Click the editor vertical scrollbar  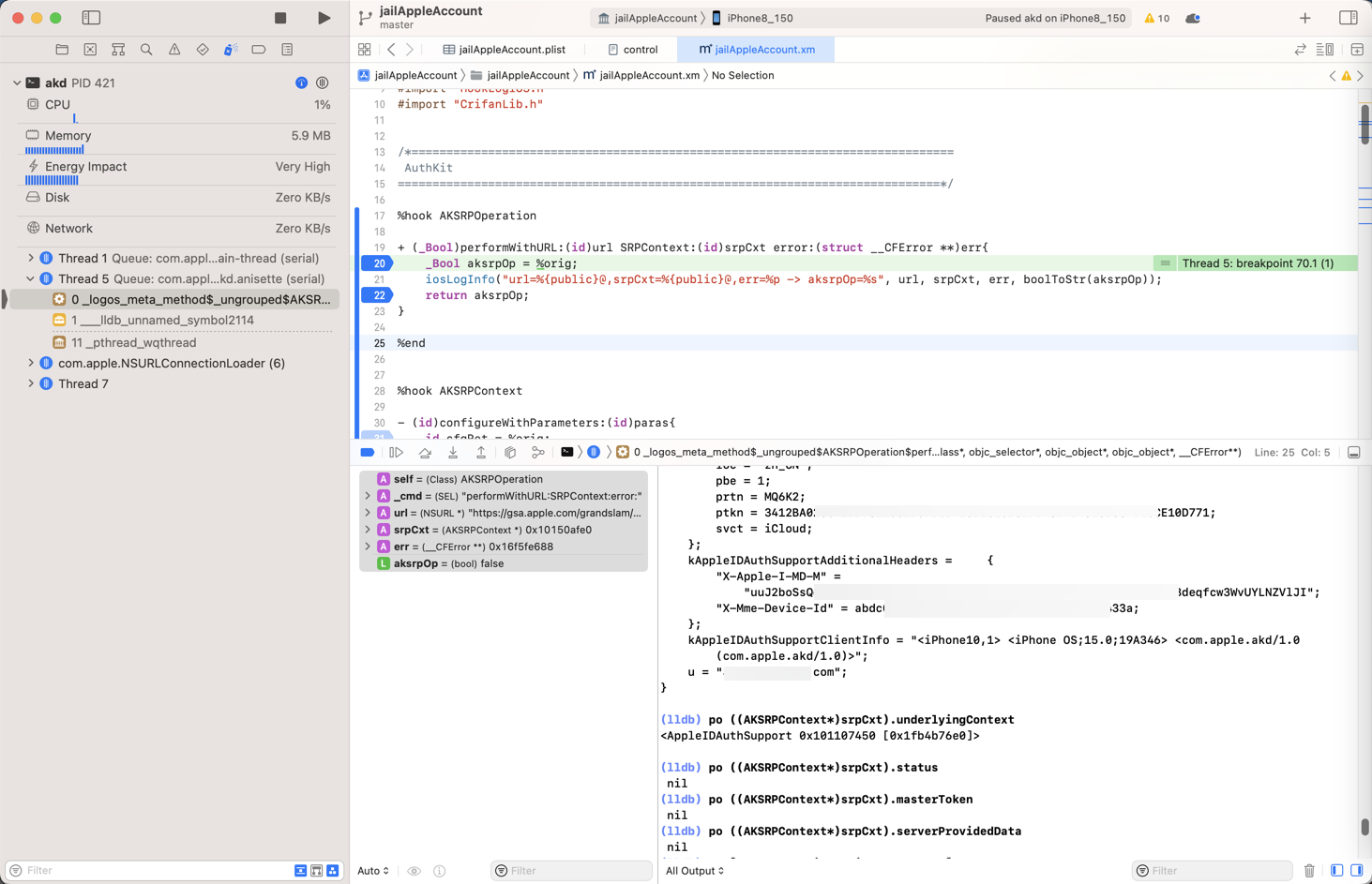point(1364,123)
